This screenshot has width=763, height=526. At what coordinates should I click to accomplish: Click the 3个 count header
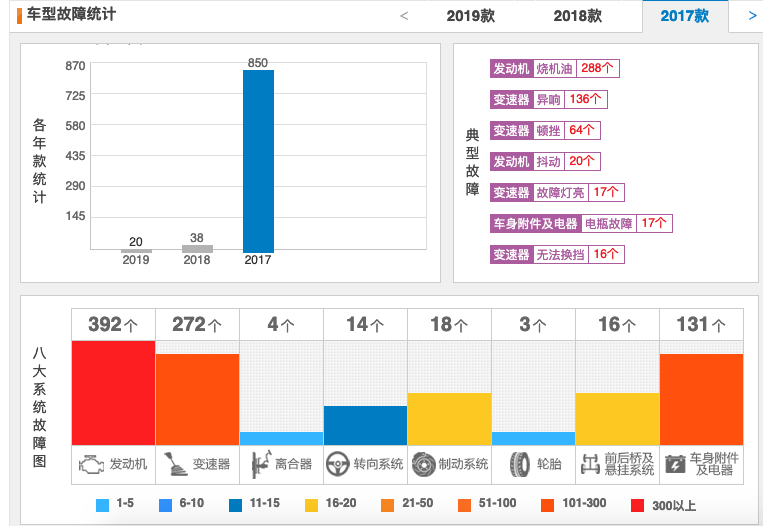click(533, 325)
